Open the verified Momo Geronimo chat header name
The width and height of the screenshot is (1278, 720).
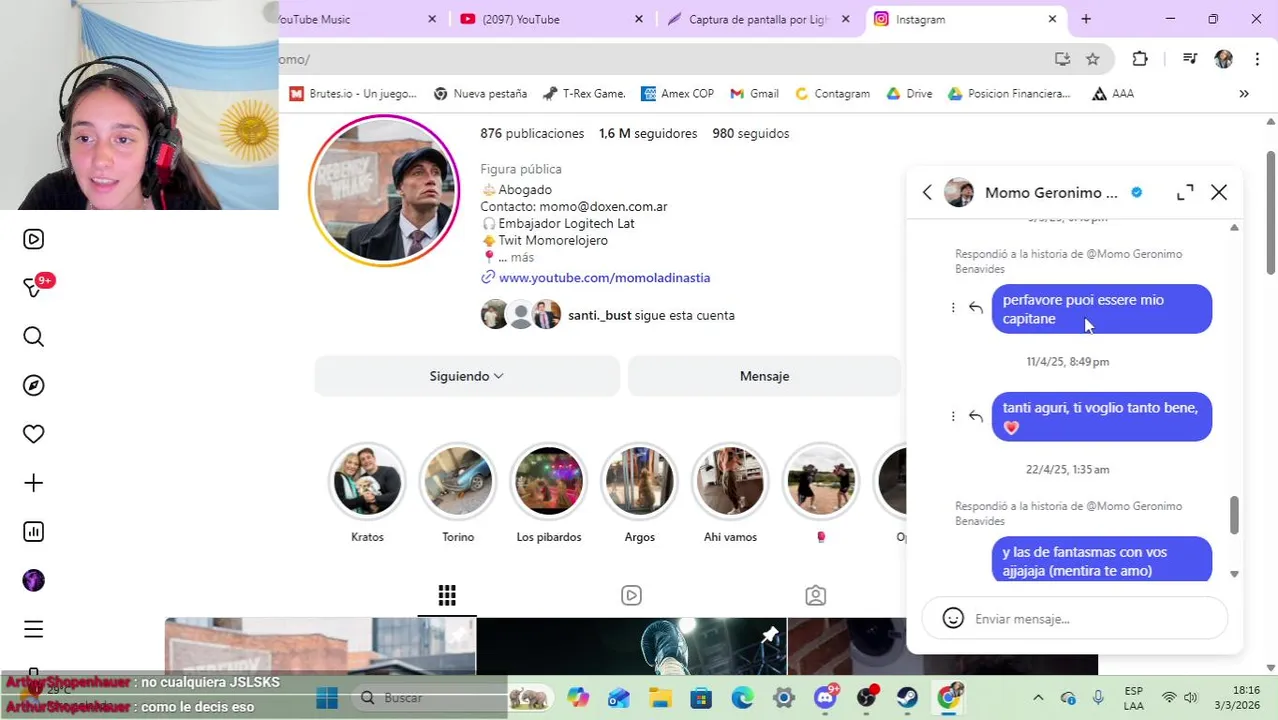tap(1051, 192)
